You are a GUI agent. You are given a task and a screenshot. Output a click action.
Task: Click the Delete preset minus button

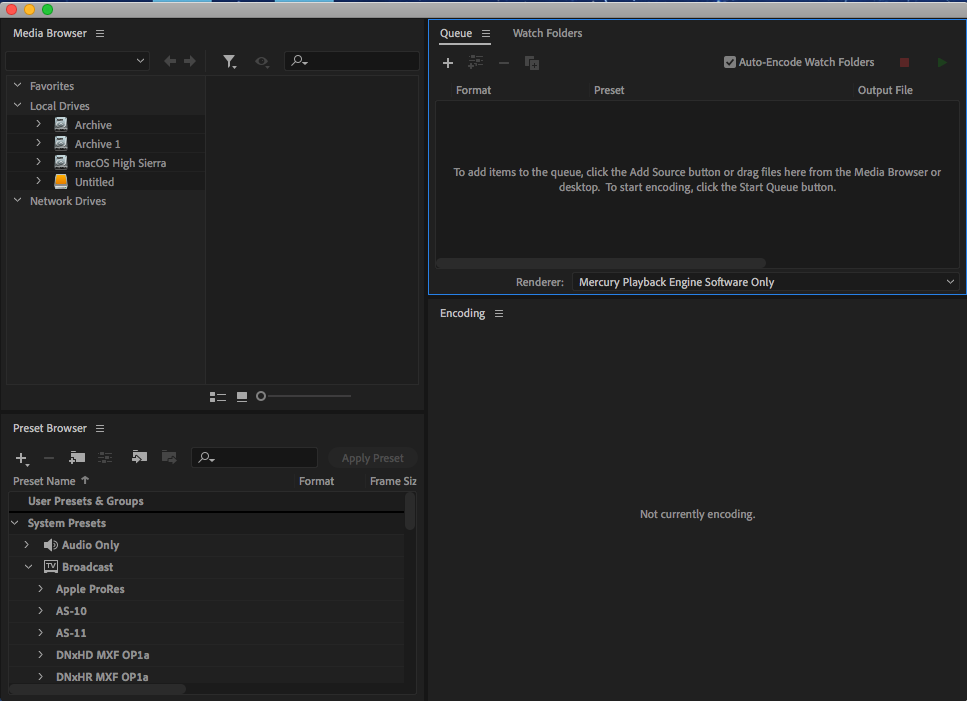tap(49, 458)
